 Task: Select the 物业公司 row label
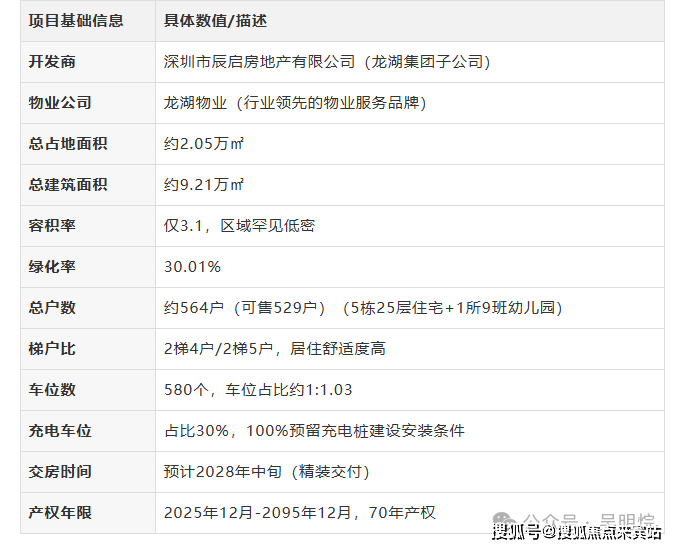60,103
